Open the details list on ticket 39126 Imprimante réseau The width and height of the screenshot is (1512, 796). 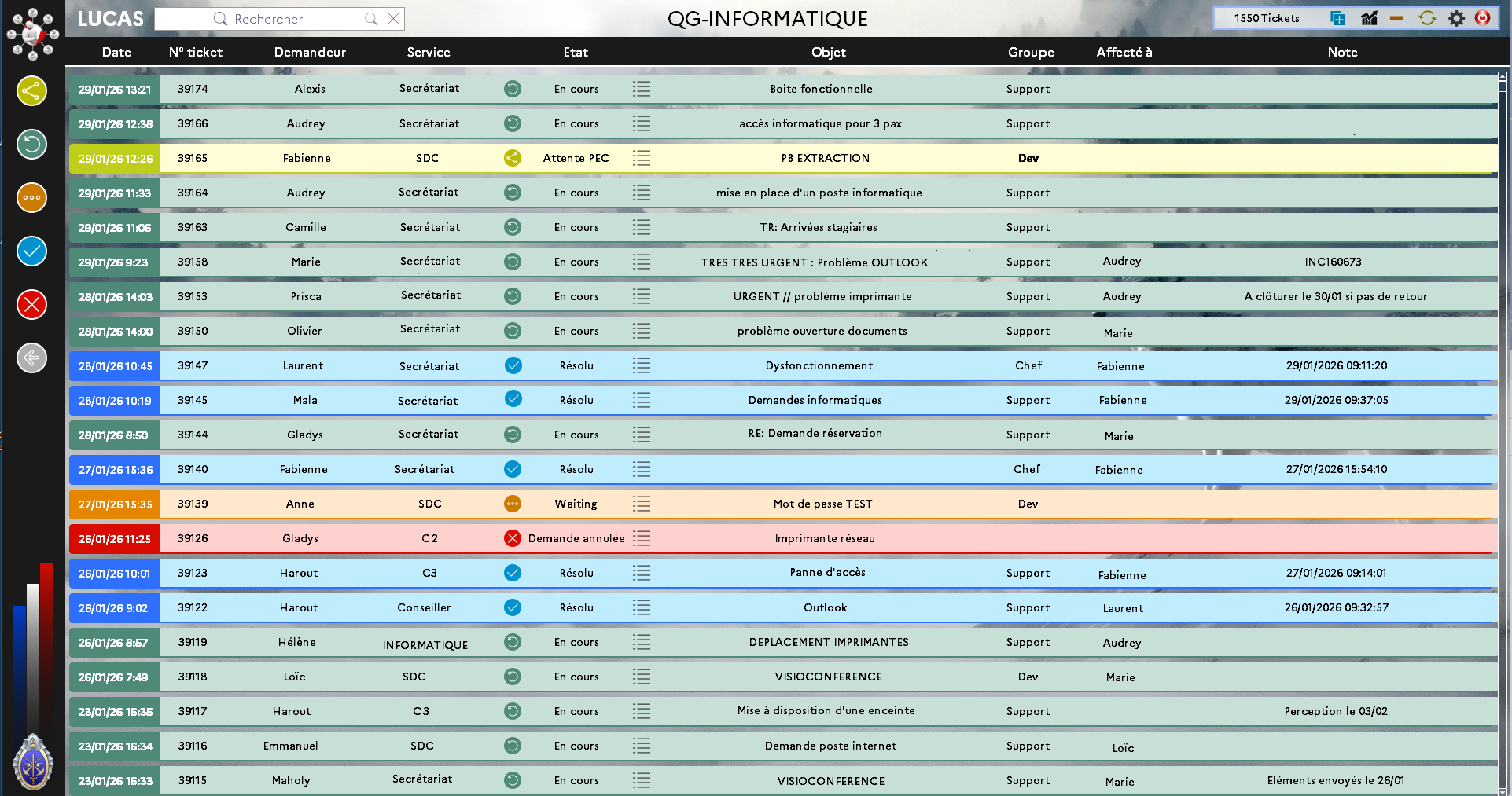(x=641, y=538)
